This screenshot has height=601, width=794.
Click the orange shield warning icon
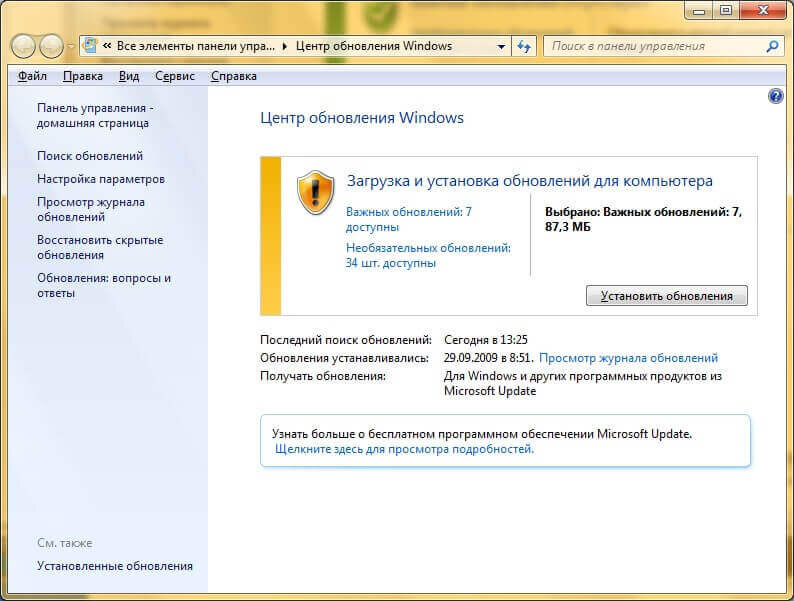pyautogui.click(x=315, y=192)
